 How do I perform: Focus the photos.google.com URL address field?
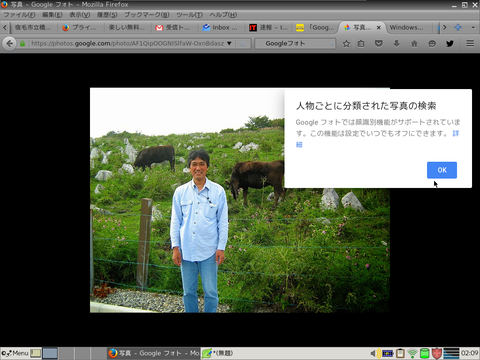pos(128,43)
